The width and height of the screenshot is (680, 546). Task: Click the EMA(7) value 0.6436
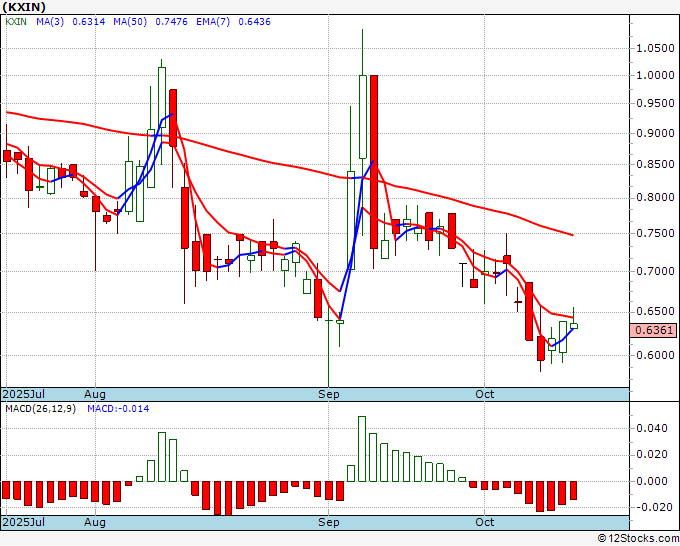pyautogui.click(x=254, y=22)
